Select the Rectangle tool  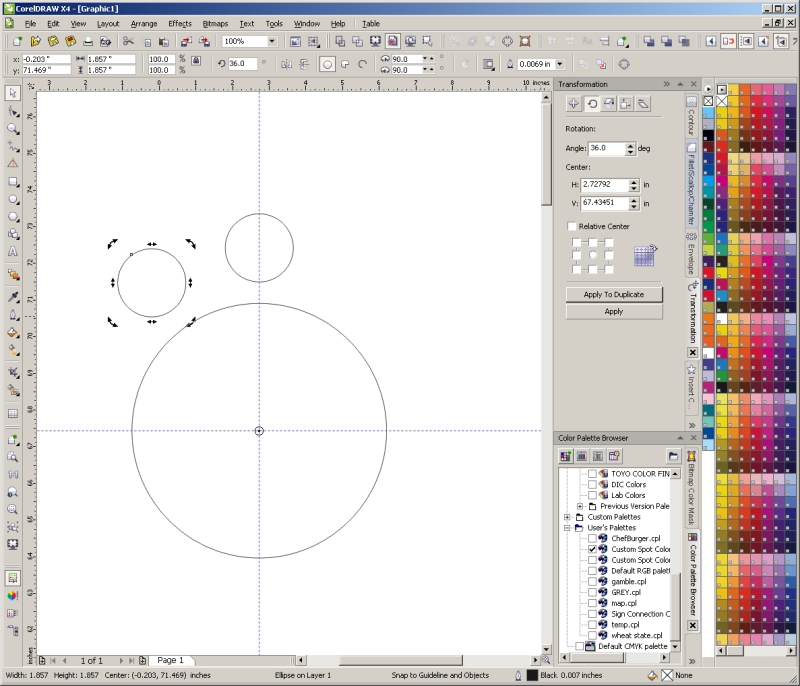point(13,182)
